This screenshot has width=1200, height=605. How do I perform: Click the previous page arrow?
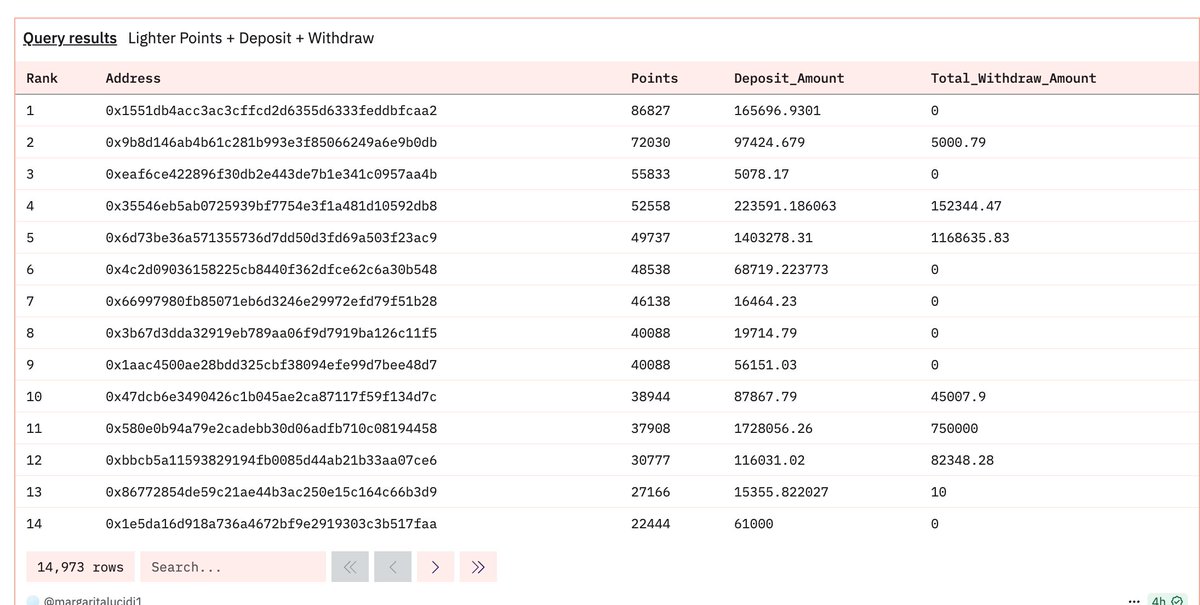(x=393, y=567)
